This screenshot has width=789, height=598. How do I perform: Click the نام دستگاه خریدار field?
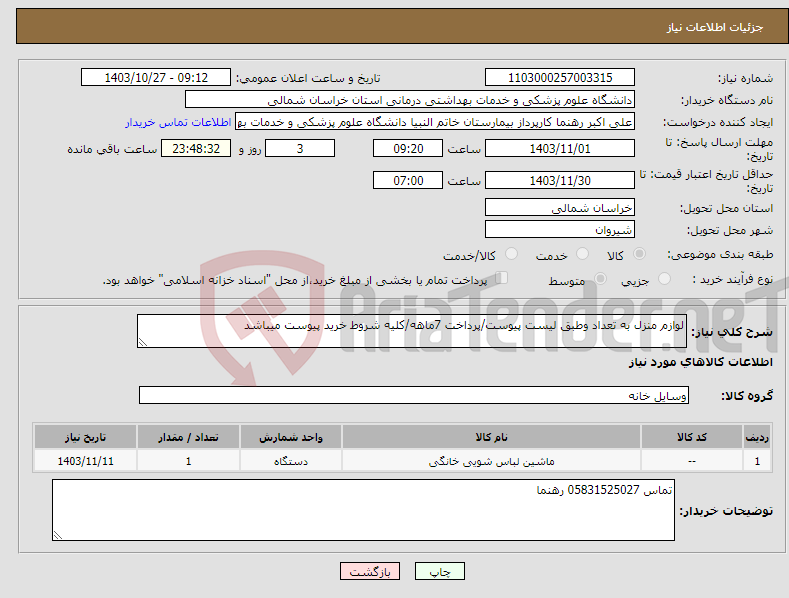(410, 100)
